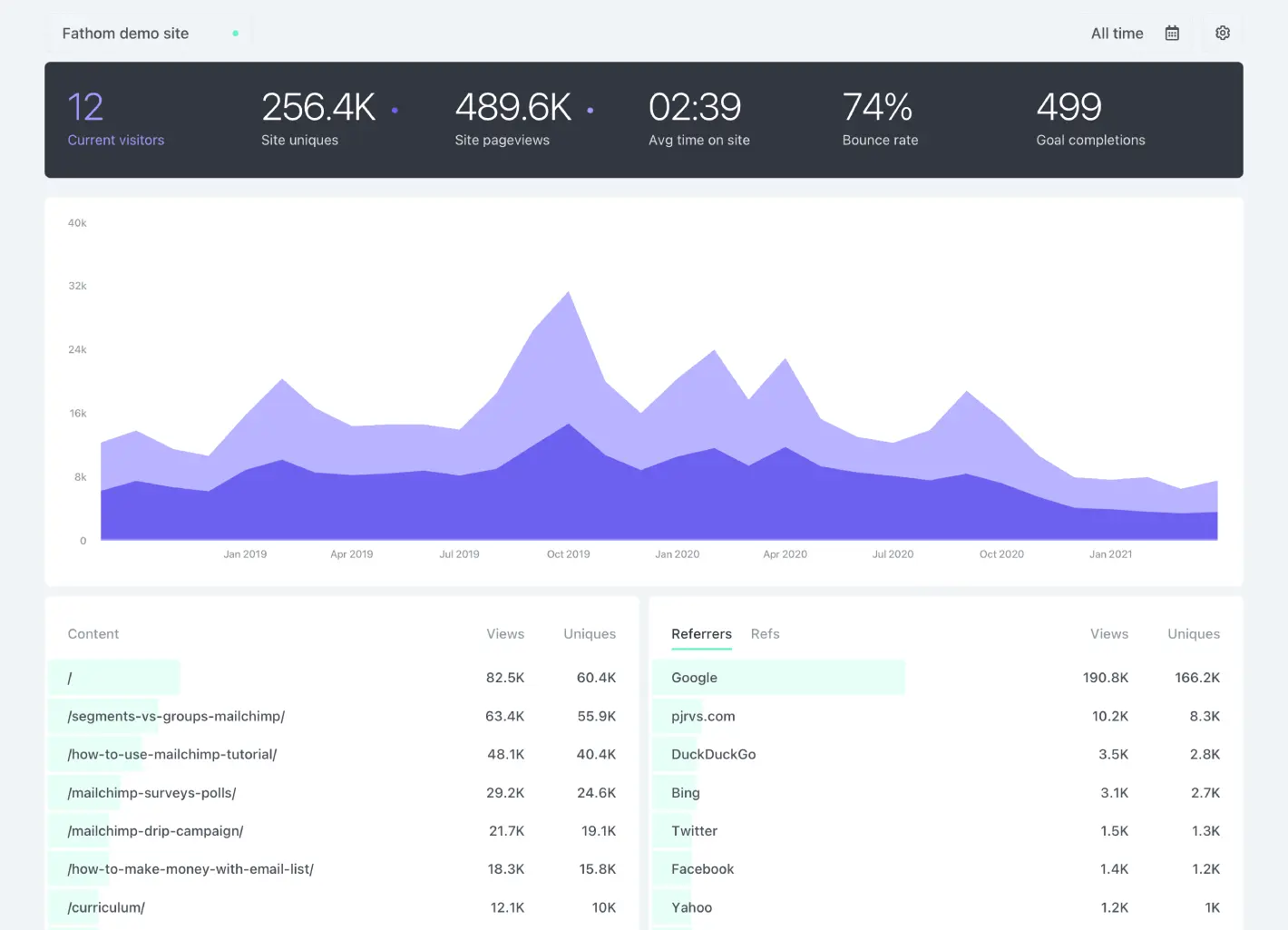Viewport: 1288px width, 930px height.
Task: Click the dot next to Site uniques
Action: (x=395, y=109)
